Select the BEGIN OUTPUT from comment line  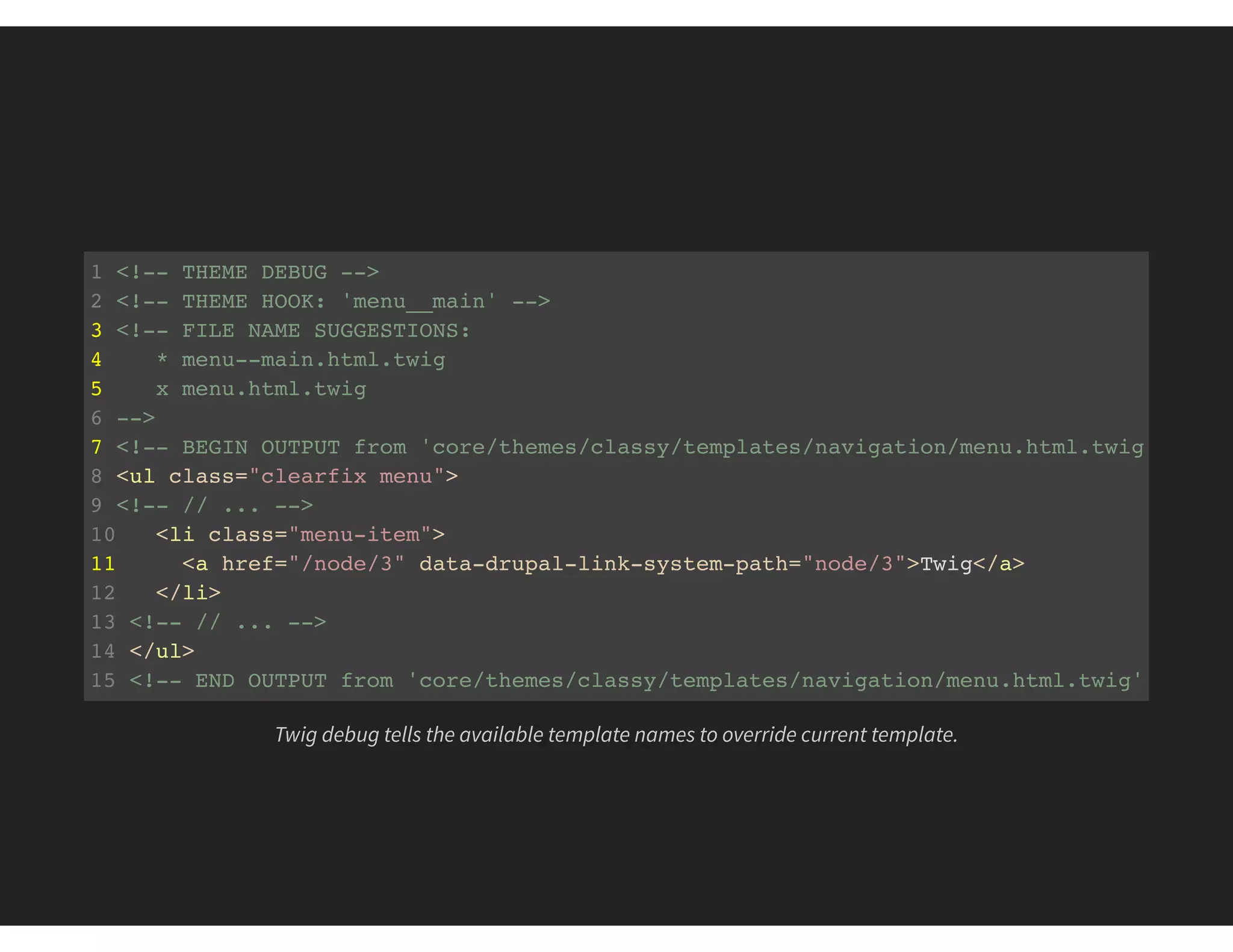(630, 447)
